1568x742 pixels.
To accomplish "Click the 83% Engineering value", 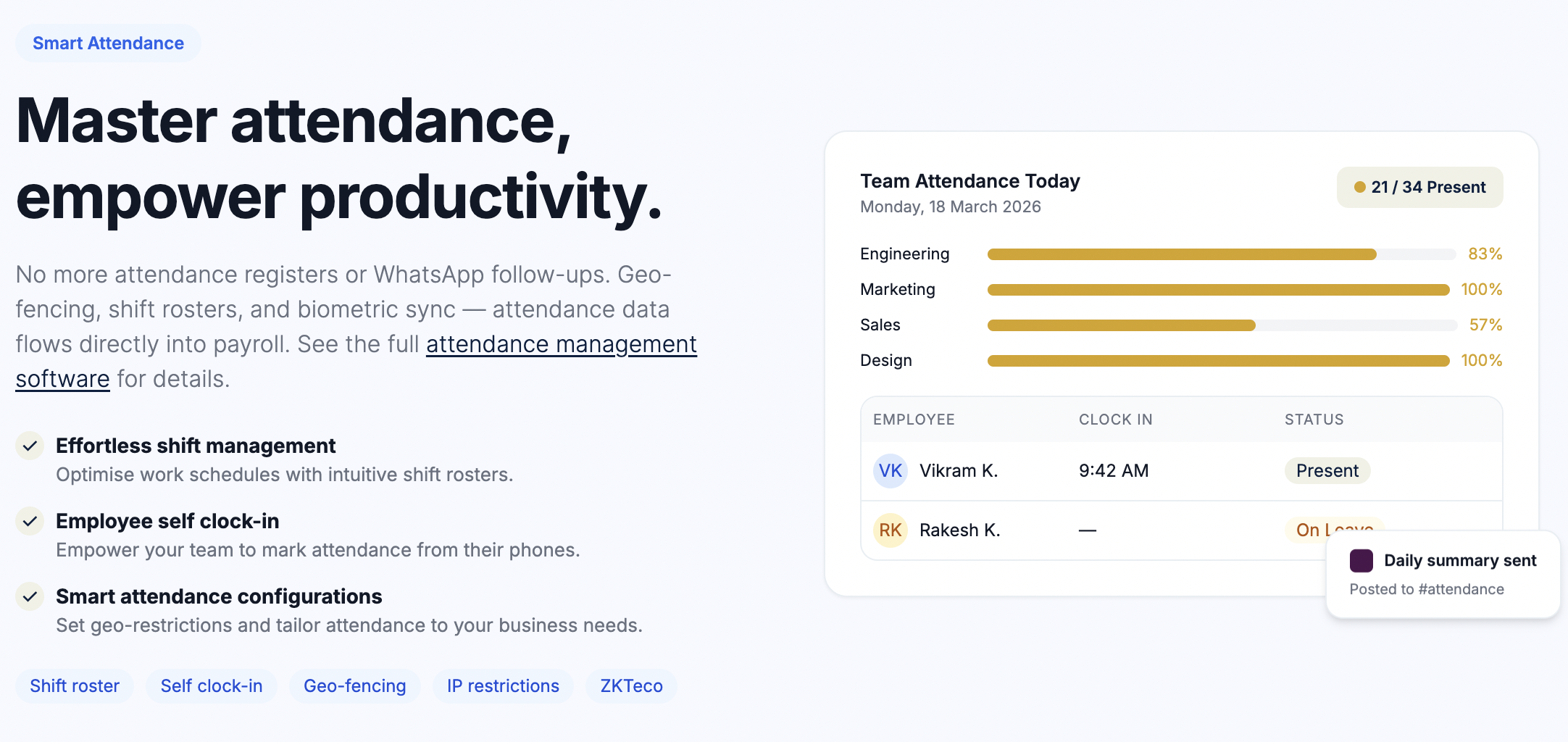I will click(x=1485, y=254).
